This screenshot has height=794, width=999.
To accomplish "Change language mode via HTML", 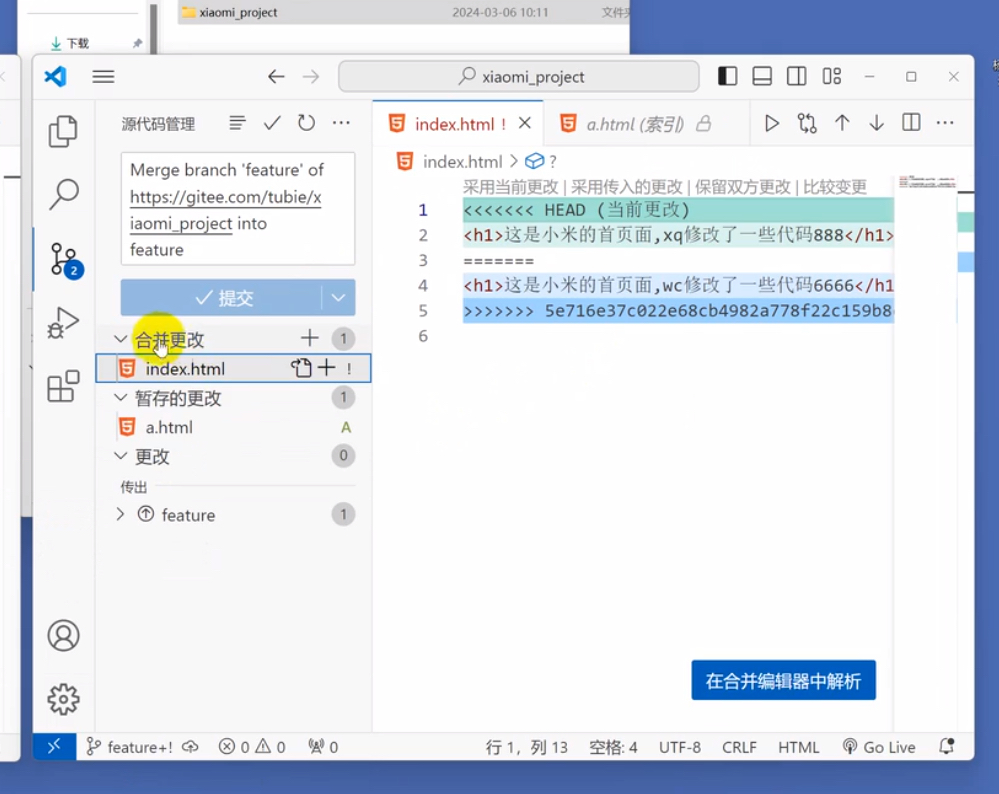I will point(798,747).
